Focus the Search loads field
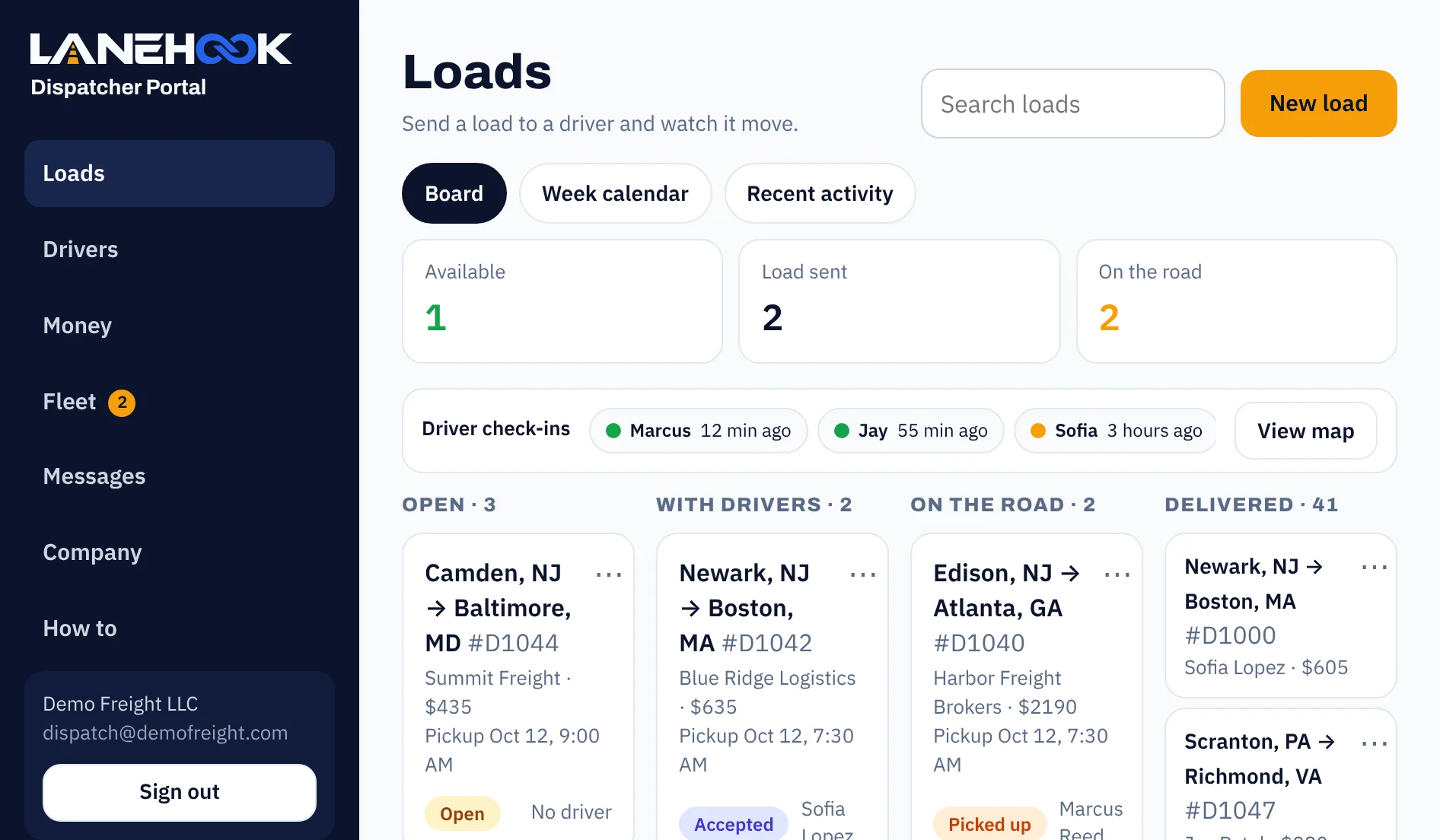This screenshot has height=840, width=1440. (x=1072, y=103)
